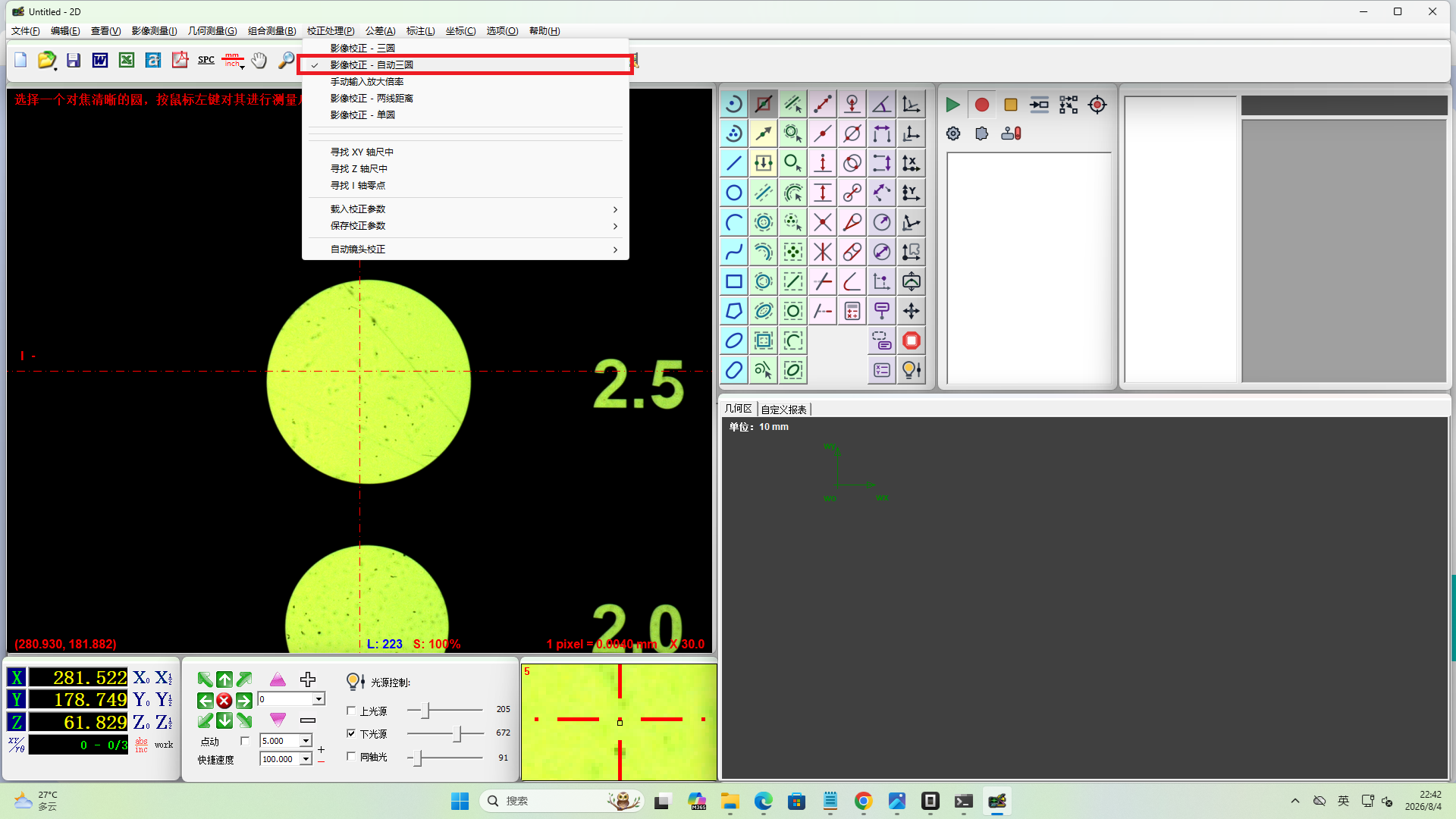Select 寻找 XY 轴尺中 menu entry
Screen dimensions: 1456x819
click(x=466, y=152)
